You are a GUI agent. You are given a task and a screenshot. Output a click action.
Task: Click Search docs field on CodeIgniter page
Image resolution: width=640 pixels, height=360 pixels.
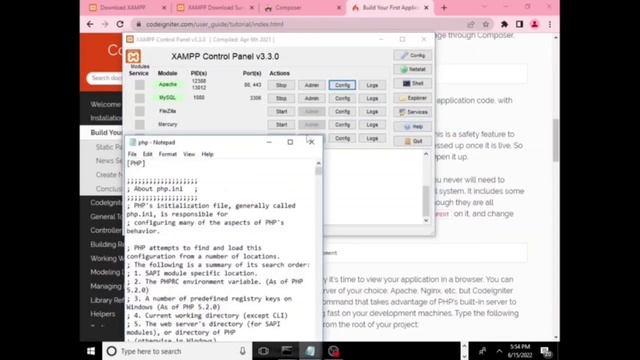(105, 78)
